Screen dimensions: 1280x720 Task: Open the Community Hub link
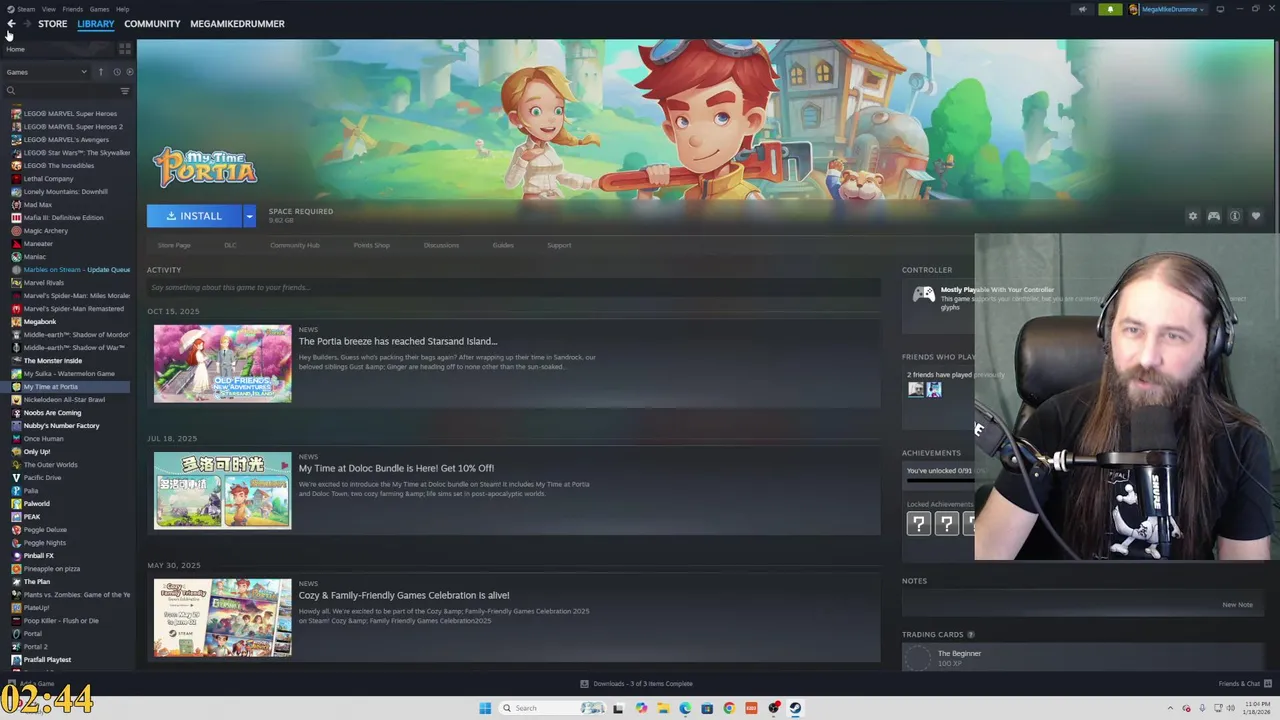[x=294, y=245]
